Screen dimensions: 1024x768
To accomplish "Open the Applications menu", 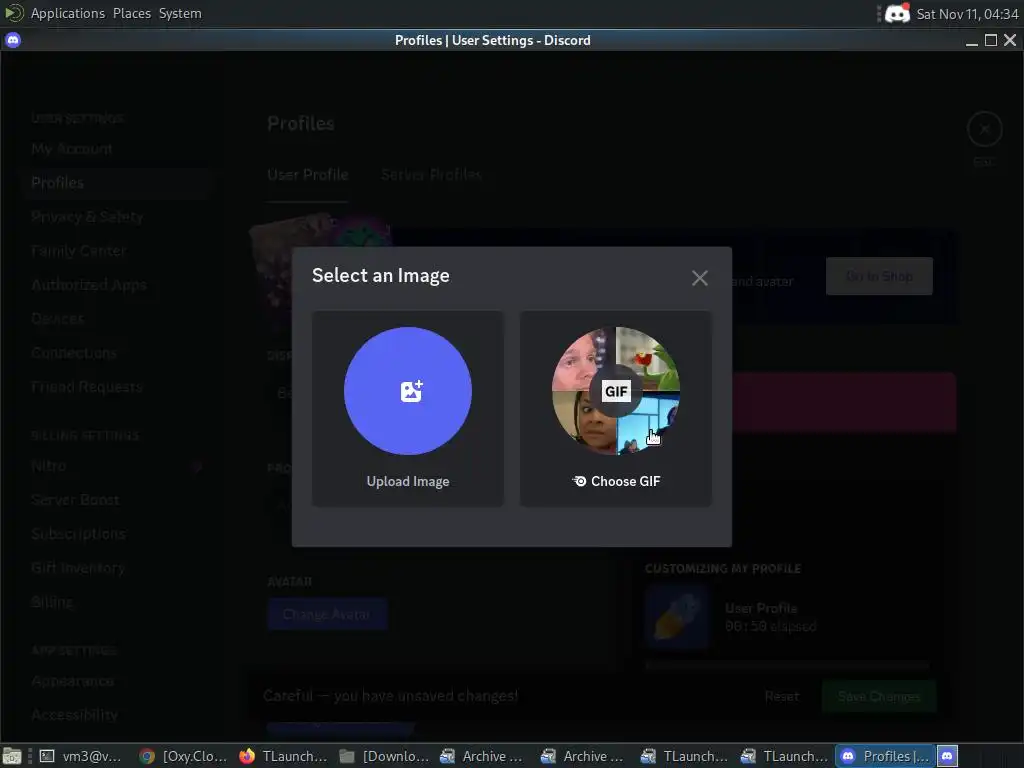I will (67, 13).
